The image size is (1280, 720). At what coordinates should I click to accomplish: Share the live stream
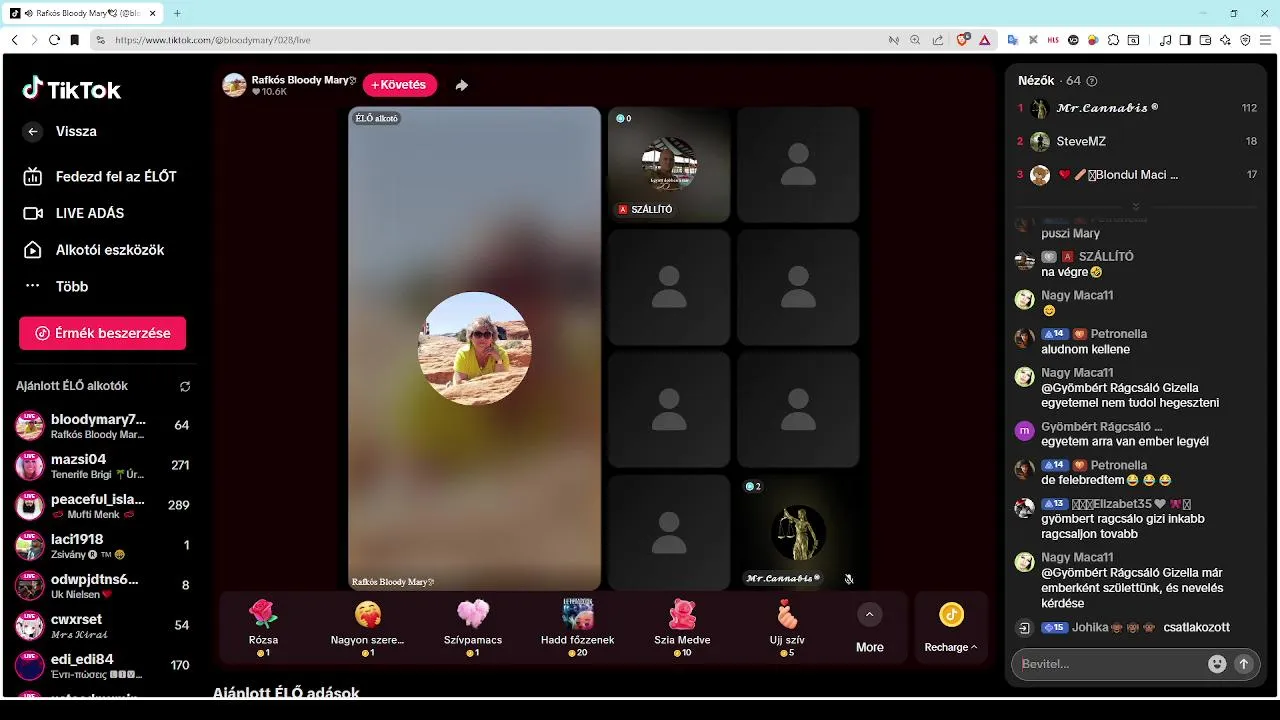[461, 85]
